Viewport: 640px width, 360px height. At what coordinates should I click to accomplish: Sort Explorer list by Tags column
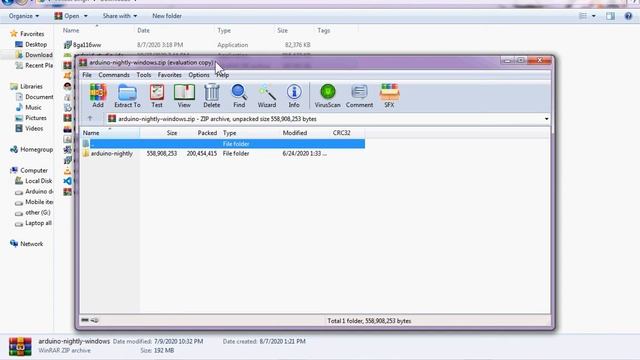coord(324,31)
